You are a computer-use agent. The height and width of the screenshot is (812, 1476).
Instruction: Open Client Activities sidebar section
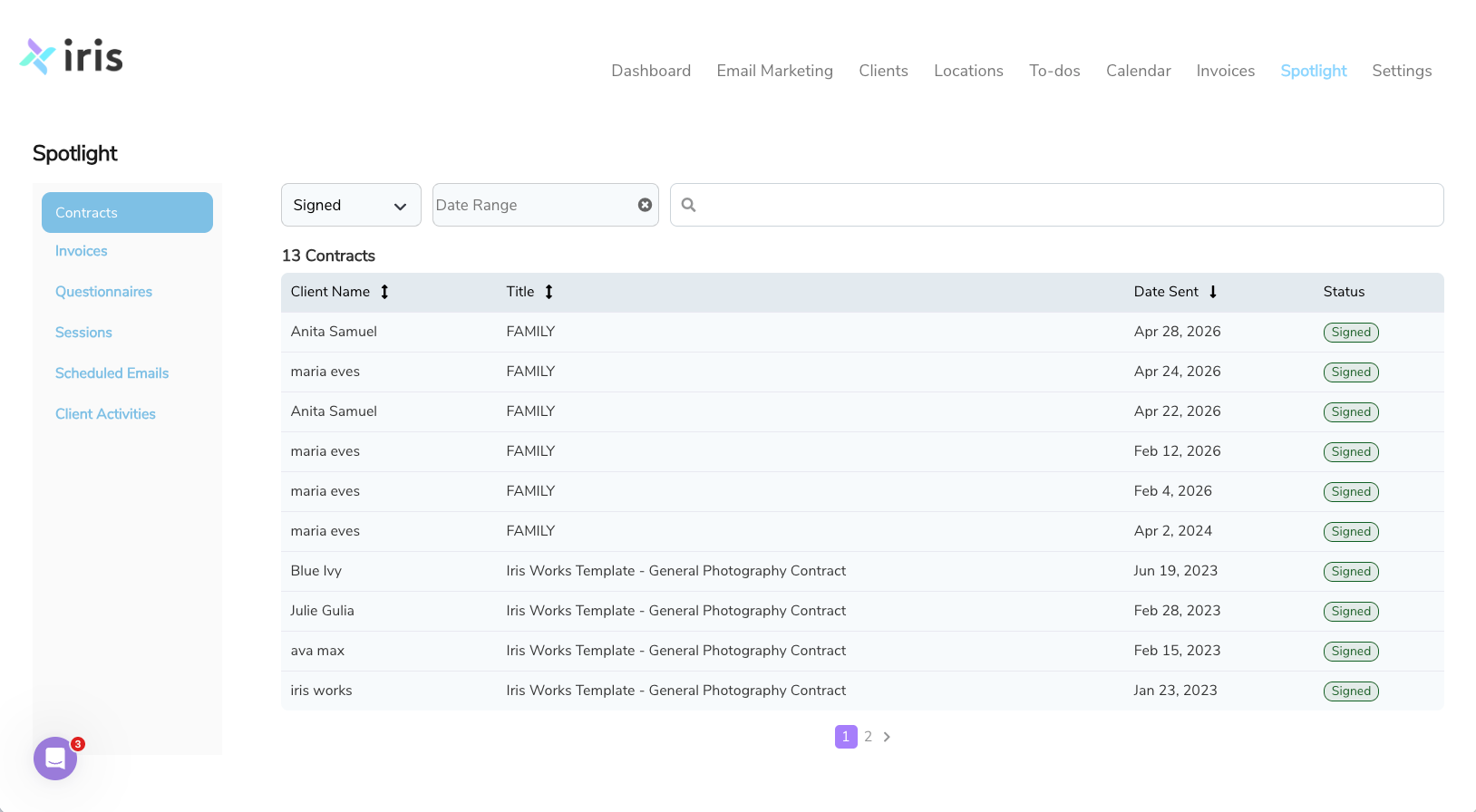pyautogui.click(x=105, y=414)
